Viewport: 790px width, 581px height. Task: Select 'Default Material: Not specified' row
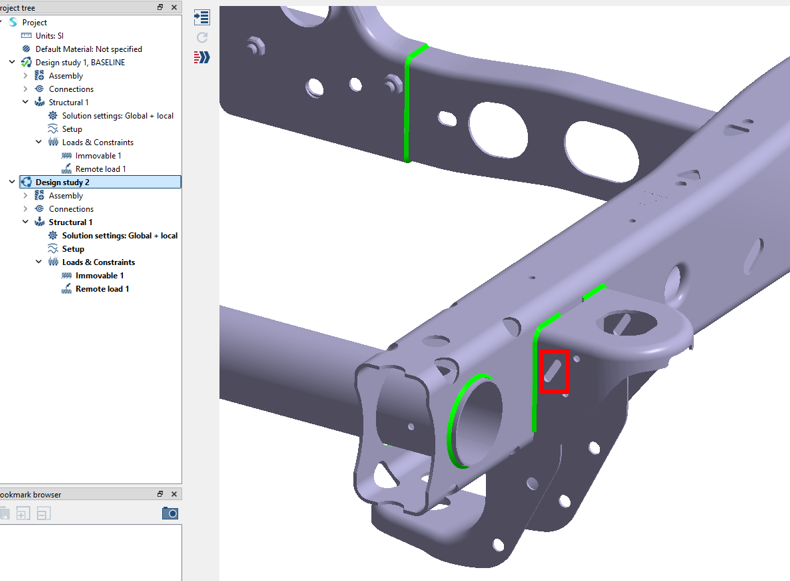tap(89, 49)
